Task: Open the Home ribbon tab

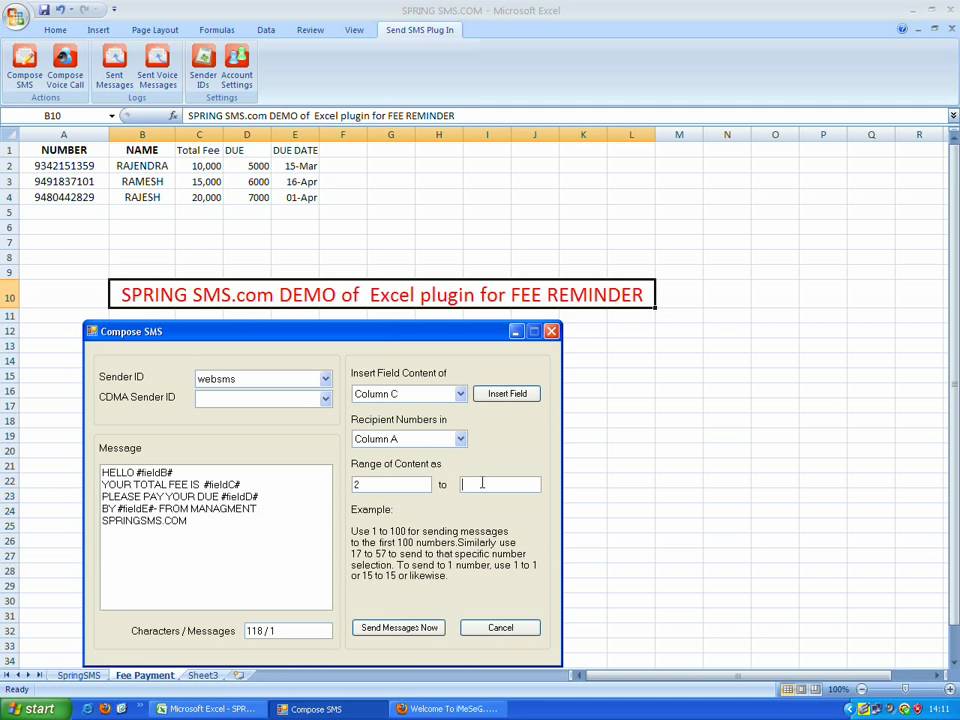Action: coord(55,30)
